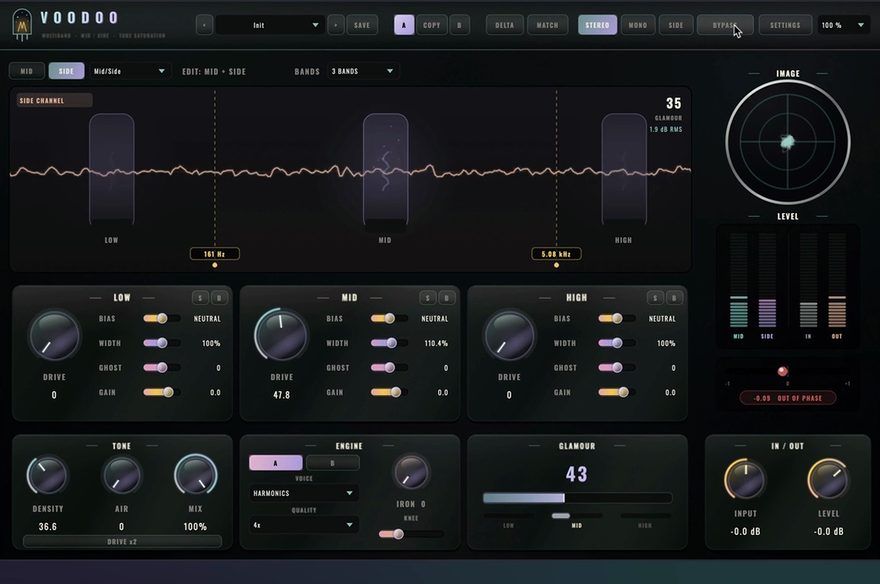Click the Voodoo tube logo icon
This screenshot has width=880, height=584.
point(22,25)
